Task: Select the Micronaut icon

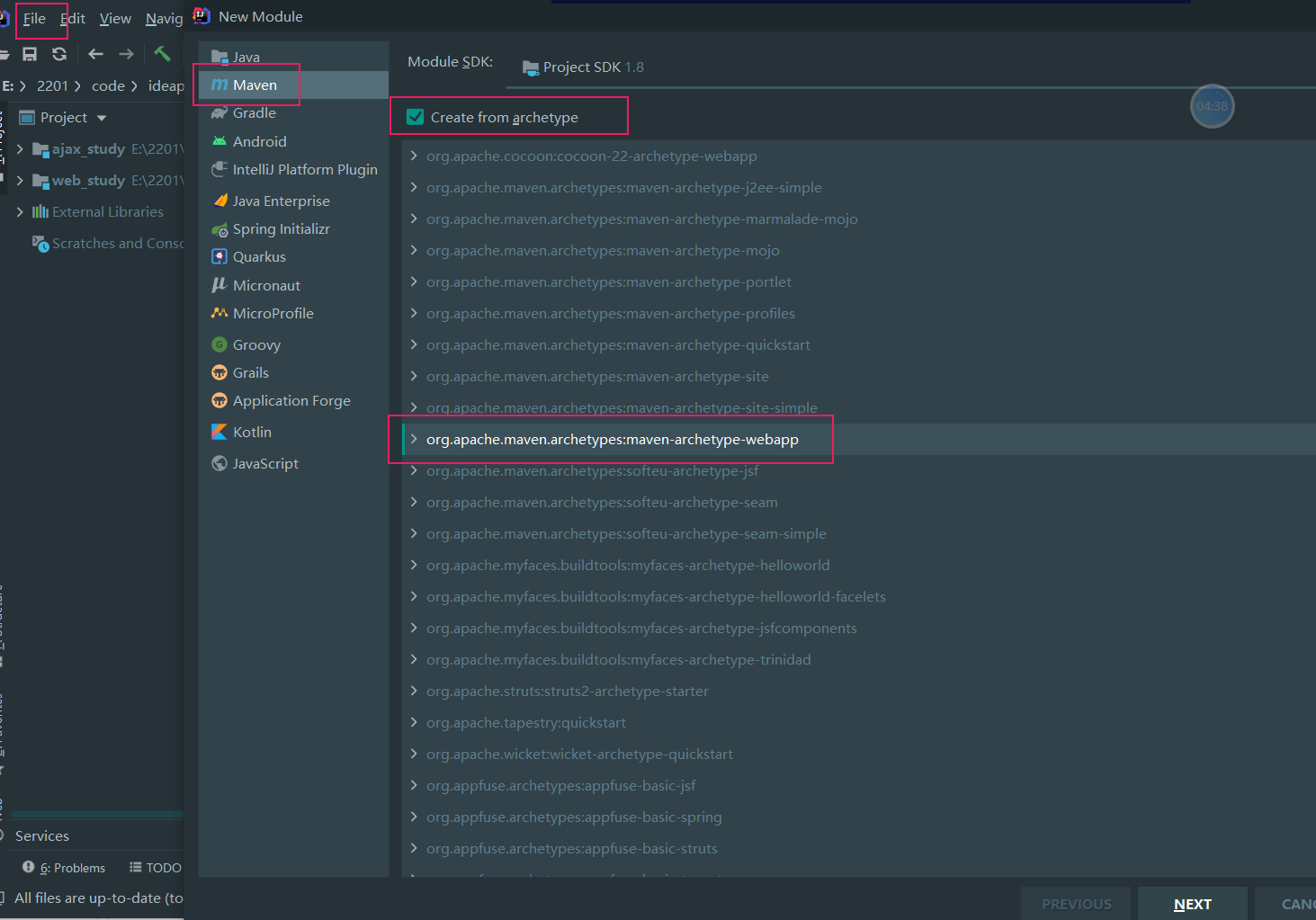Action: [219, 285]
